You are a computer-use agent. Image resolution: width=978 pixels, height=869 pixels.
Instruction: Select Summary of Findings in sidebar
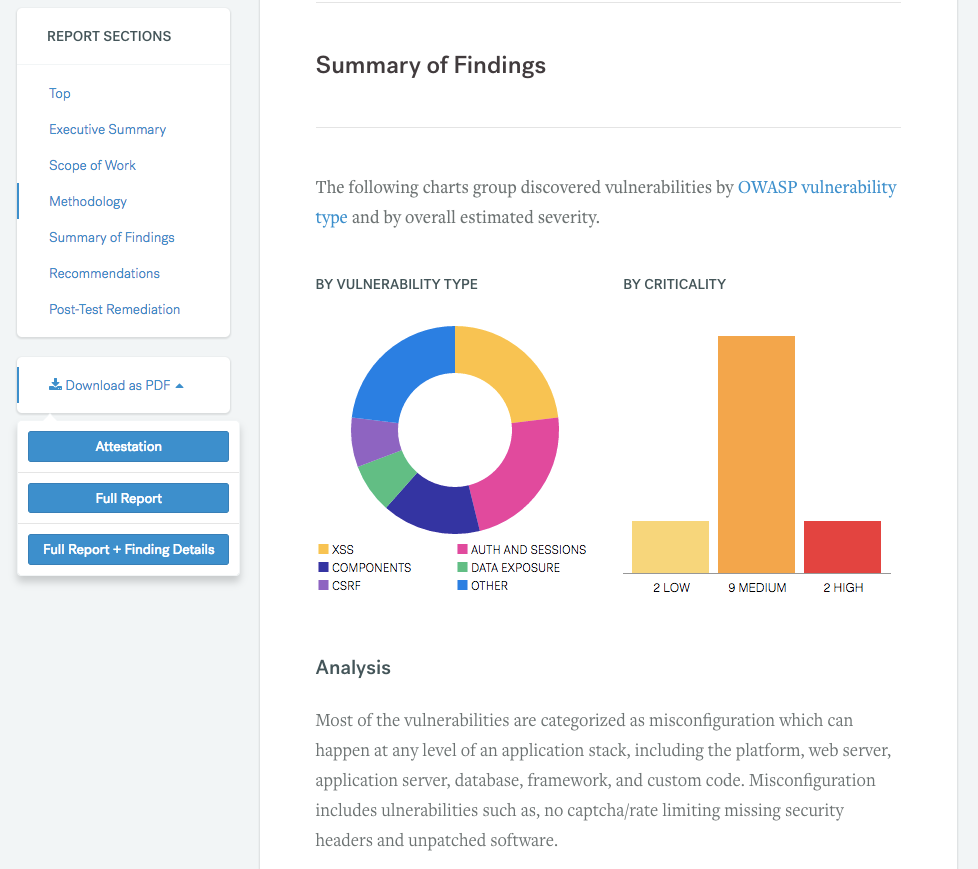tap(112, 237)
